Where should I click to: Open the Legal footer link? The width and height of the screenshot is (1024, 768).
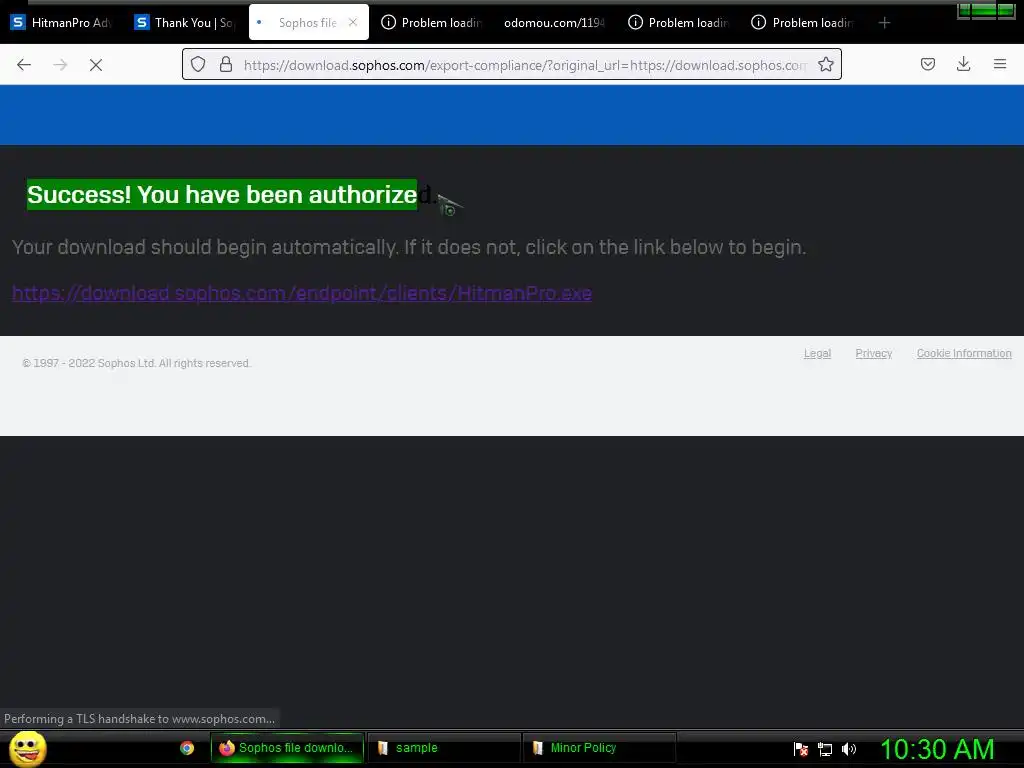click(x=817, y=353)
